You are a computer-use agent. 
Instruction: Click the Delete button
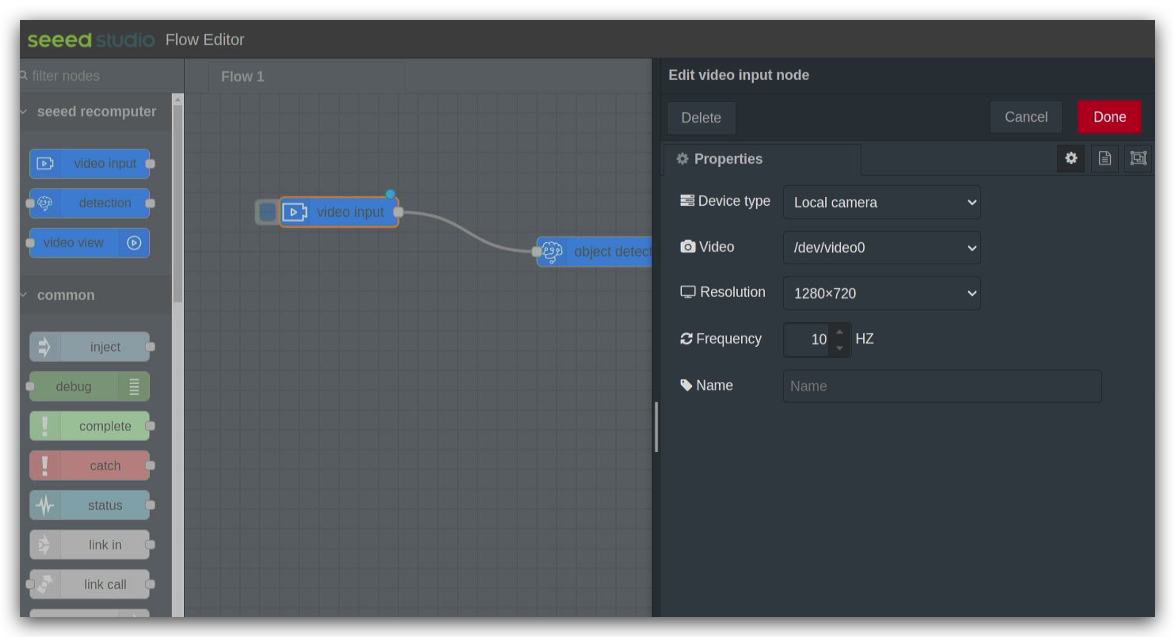pos(701,118)
